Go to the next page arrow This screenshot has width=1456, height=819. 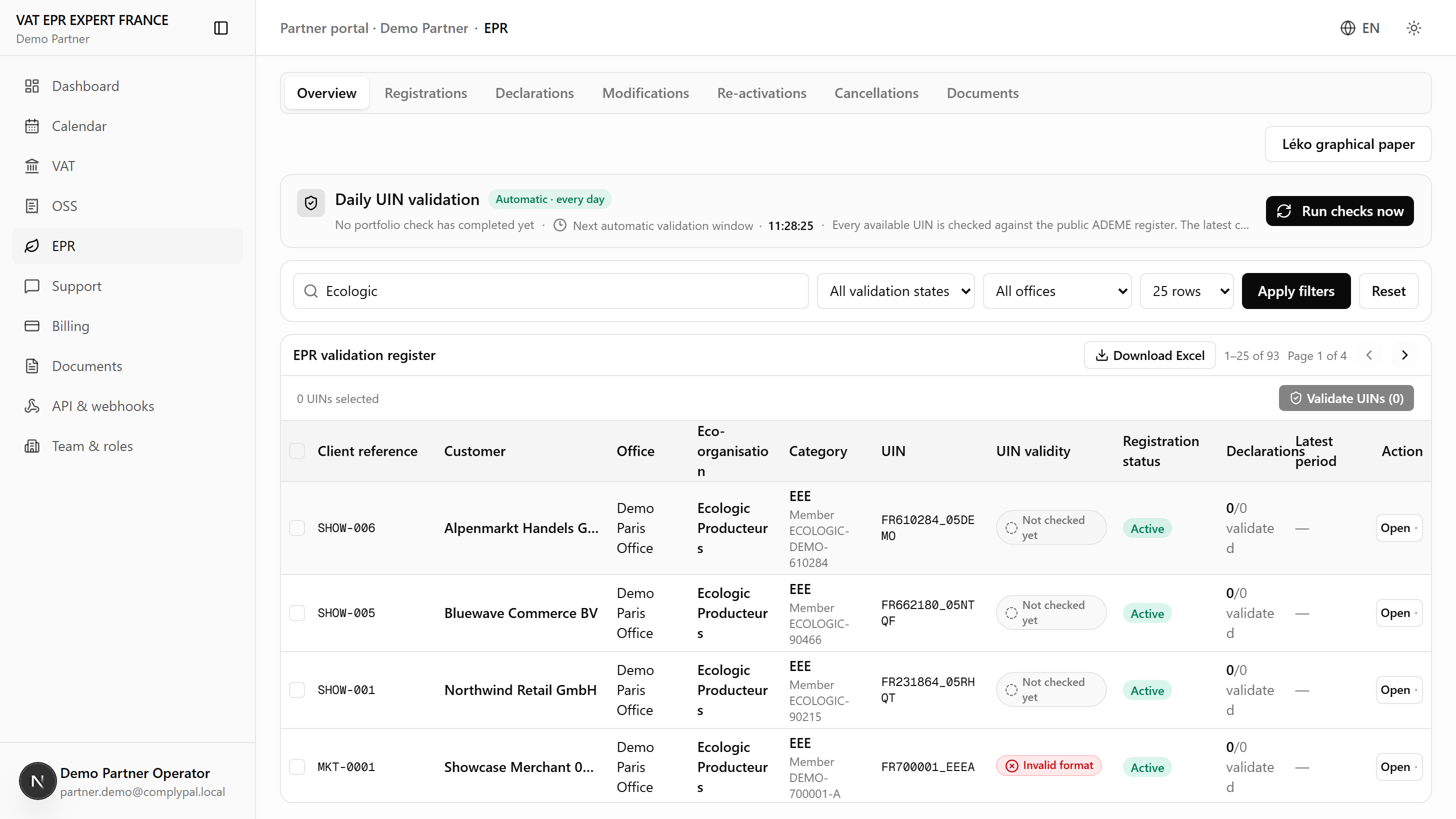[x=1404, y=355]
